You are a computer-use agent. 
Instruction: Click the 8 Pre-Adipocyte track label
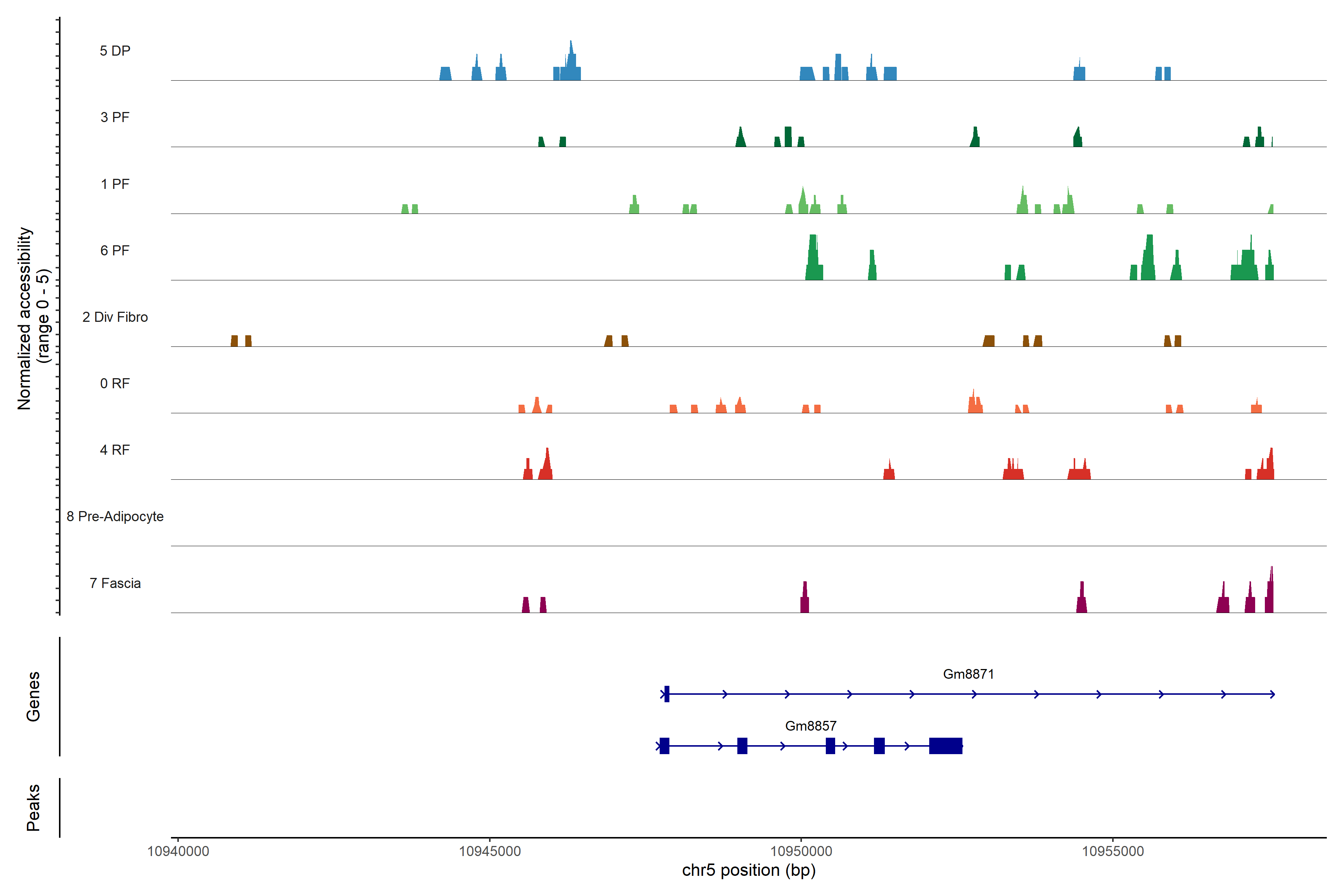tap(115, 517)
